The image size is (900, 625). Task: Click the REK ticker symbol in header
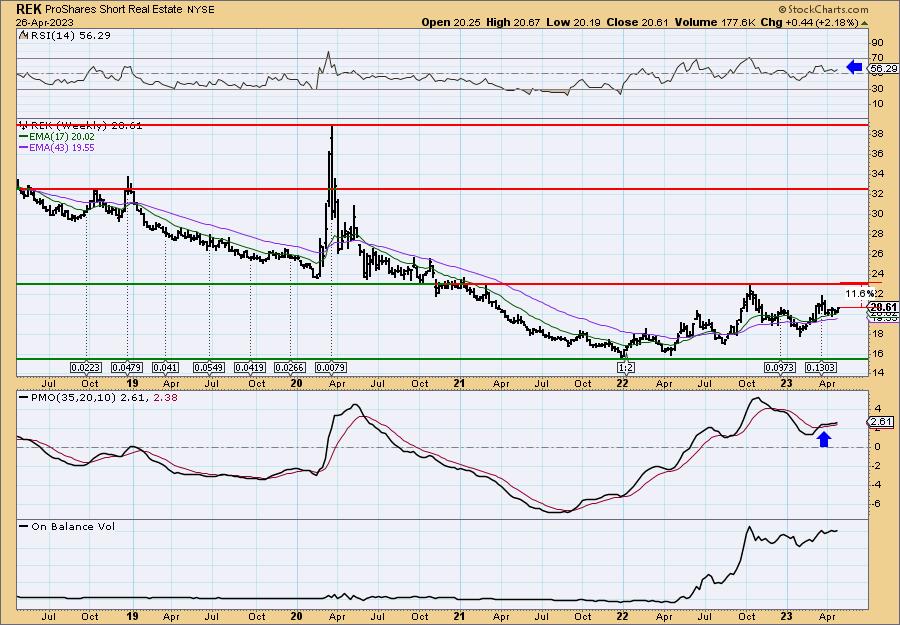click(x=28, y=9)
